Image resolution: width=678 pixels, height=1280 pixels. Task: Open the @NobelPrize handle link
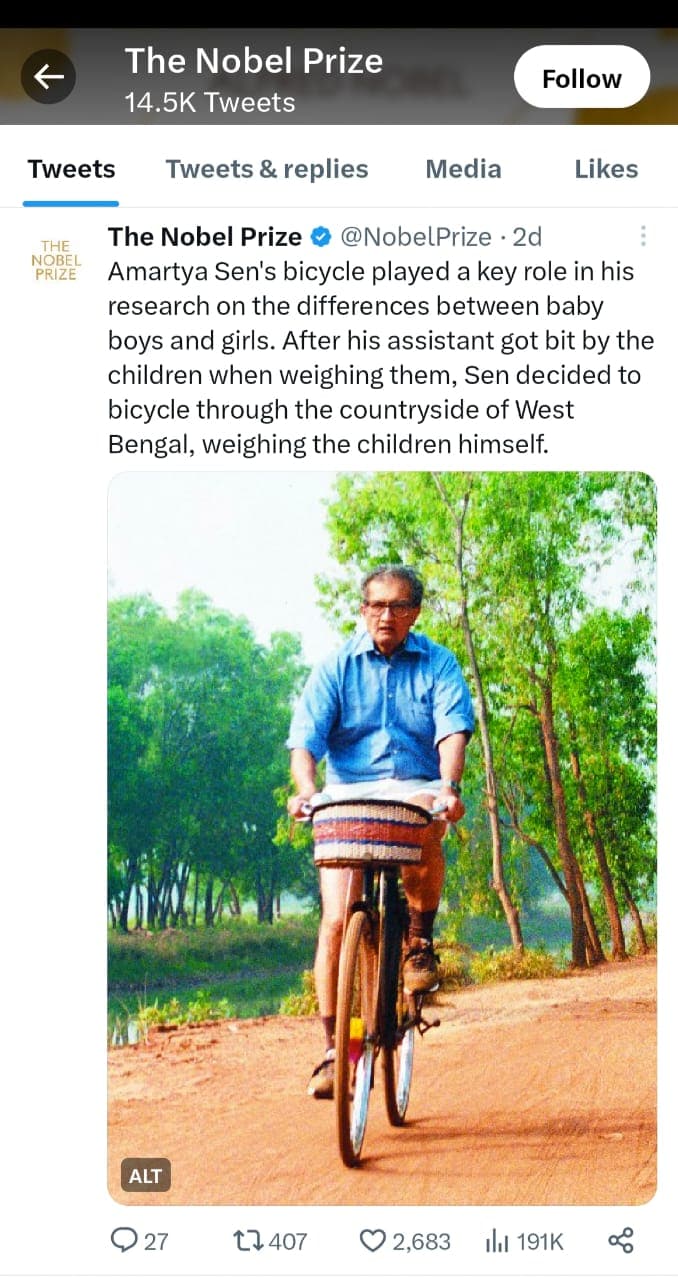[416, 237]
